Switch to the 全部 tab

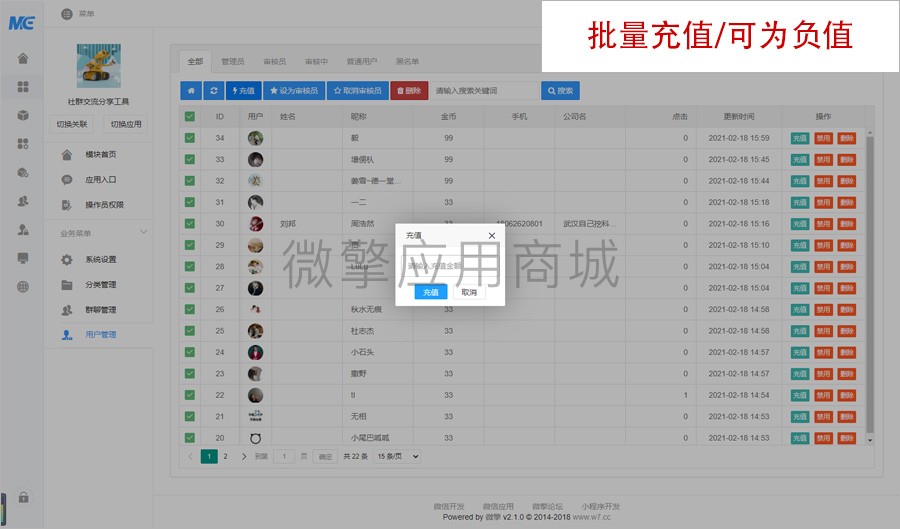195,61
